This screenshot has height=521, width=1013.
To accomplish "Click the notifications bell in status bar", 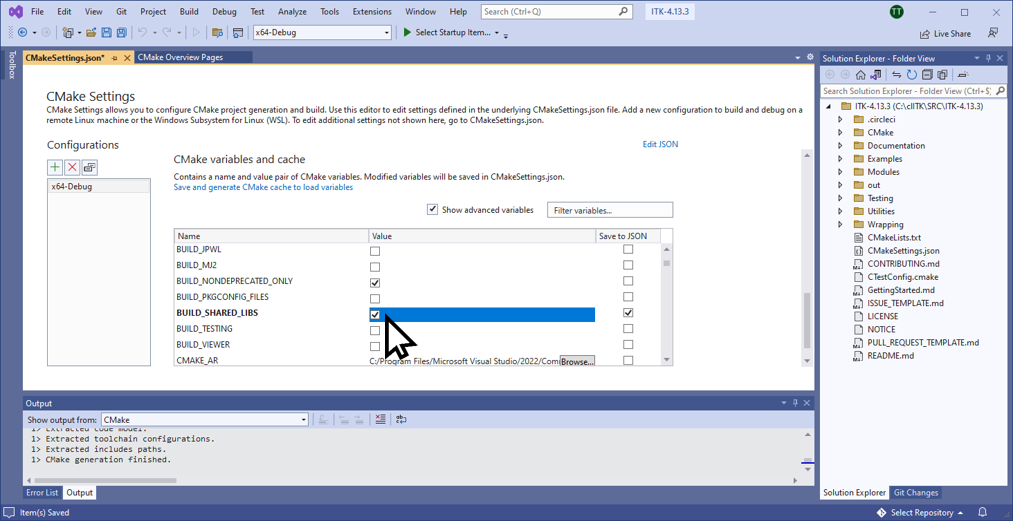I will click(983, 513).
